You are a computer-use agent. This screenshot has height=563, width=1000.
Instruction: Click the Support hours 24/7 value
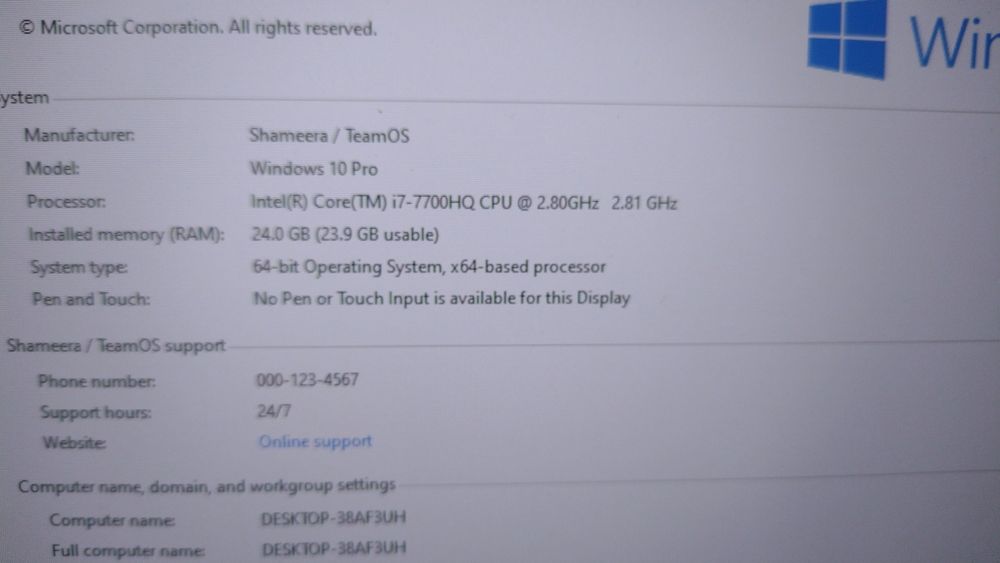click(x=274, y=411)
